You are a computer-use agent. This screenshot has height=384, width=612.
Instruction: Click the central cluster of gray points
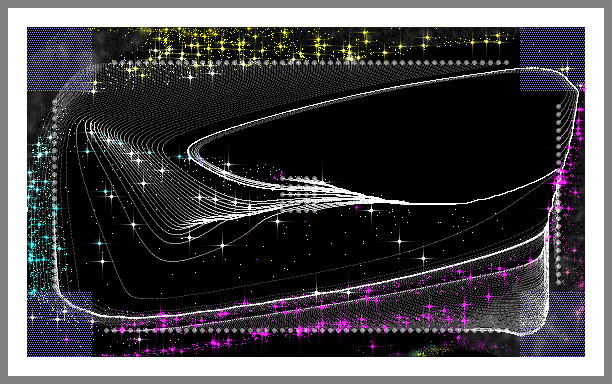tap(299, 194)
